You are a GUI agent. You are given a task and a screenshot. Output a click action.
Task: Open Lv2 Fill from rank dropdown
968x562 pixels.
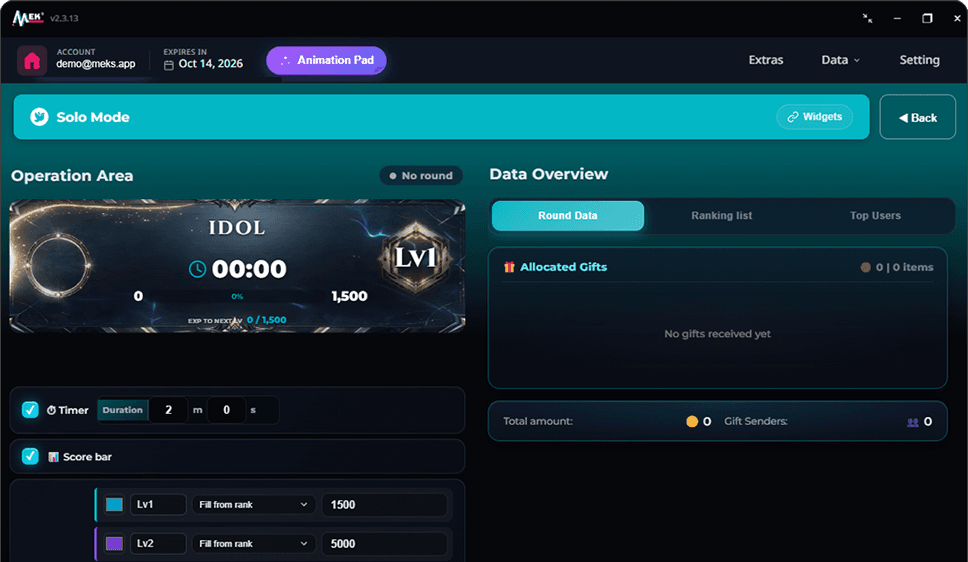tap(253, 543)
